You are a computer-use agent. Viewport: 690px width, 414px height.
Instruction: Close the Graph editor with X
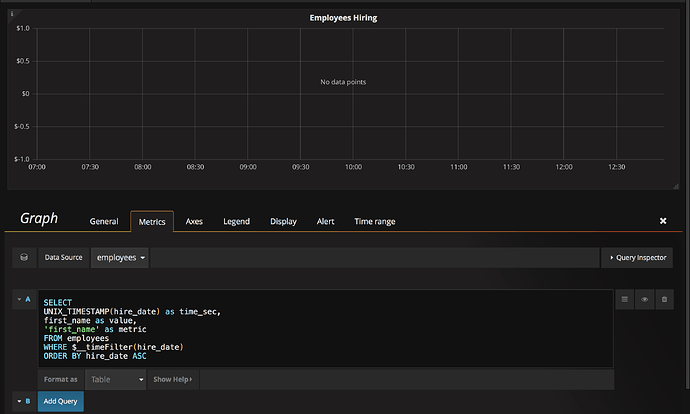tap(663, 221)
